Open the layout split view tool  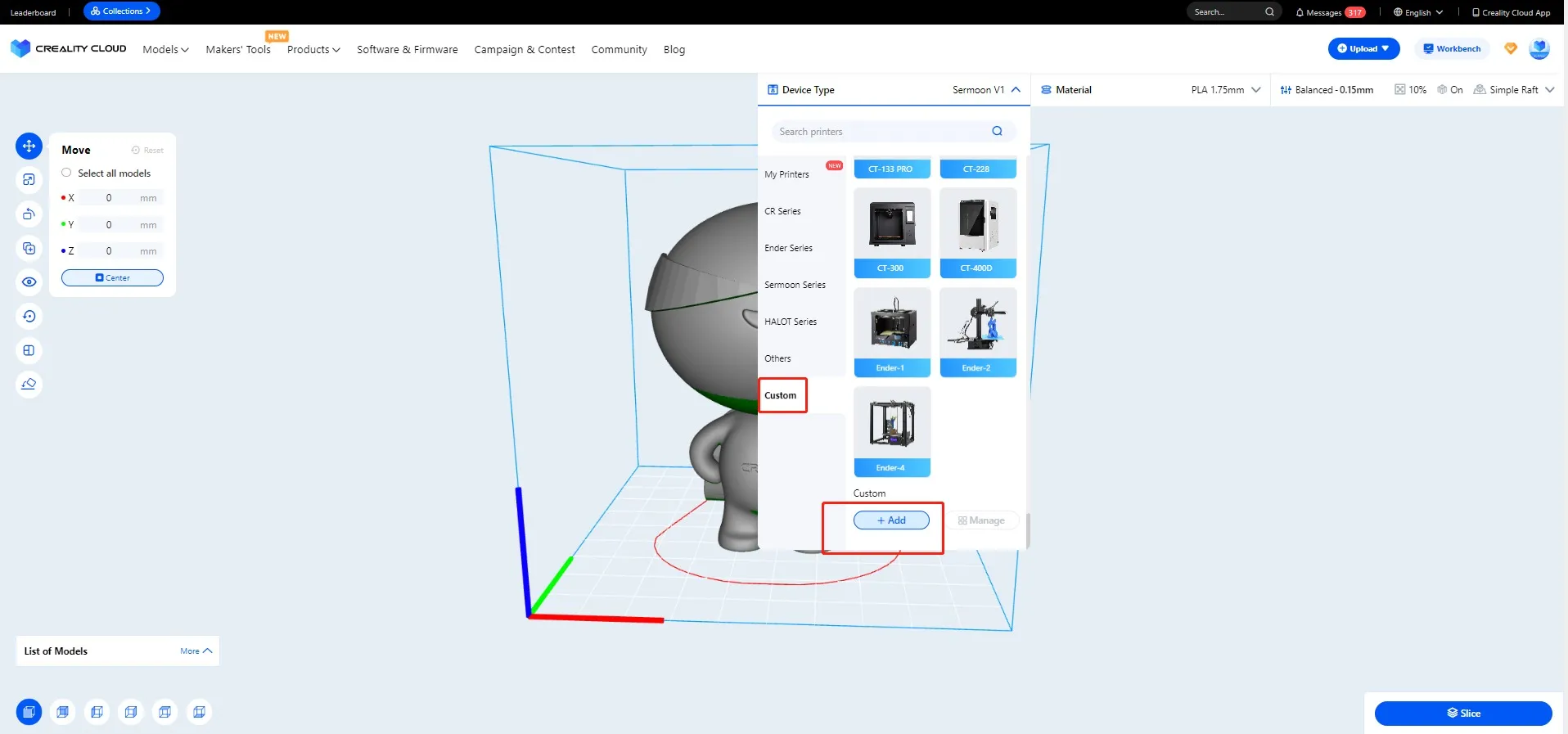[x=29, y=350]
